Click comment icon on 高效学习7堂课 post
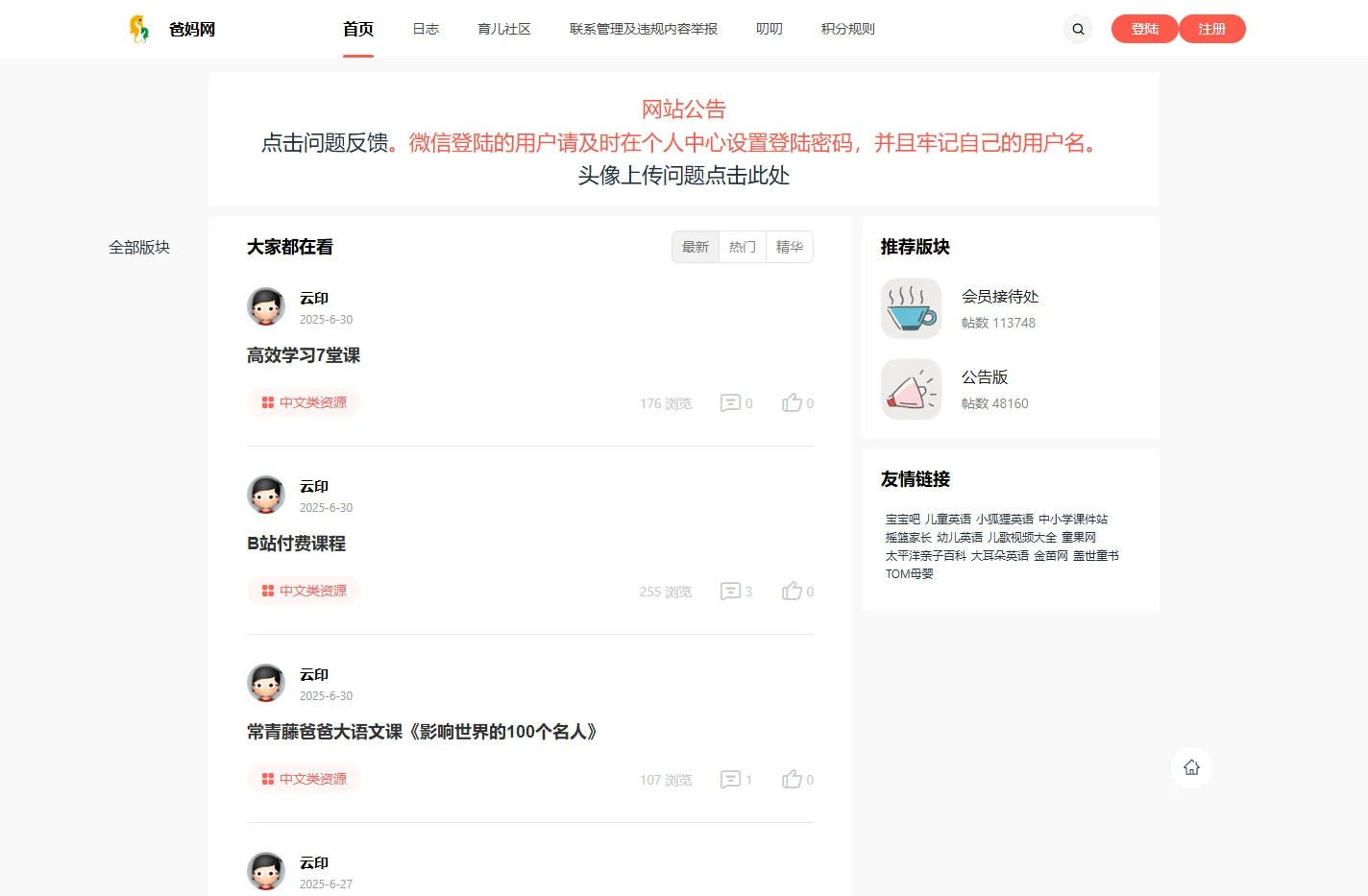 (x=730, y=402)
